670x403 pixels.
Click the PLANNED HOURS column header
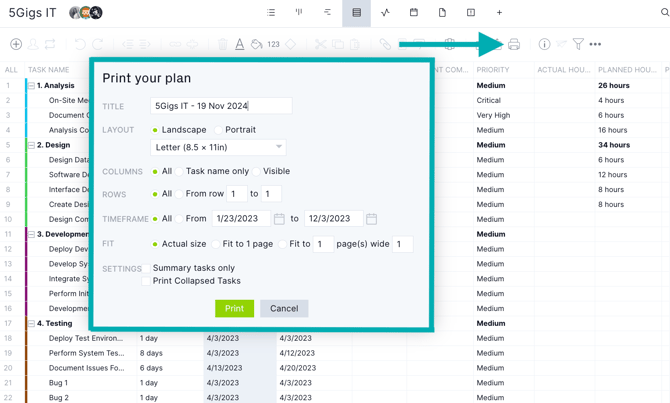pyautogui.click(x=627, y=70)
